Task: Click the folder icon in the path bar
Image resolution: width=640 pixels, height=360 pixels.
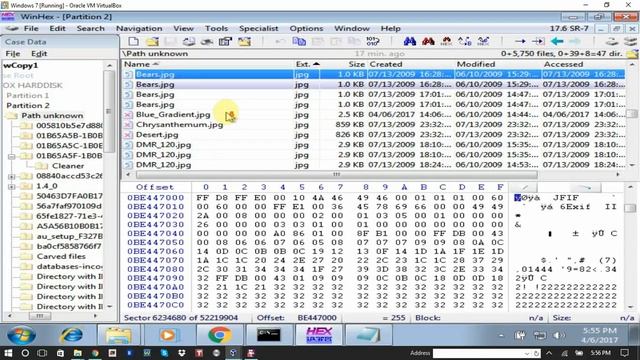Action: point(633,53)
